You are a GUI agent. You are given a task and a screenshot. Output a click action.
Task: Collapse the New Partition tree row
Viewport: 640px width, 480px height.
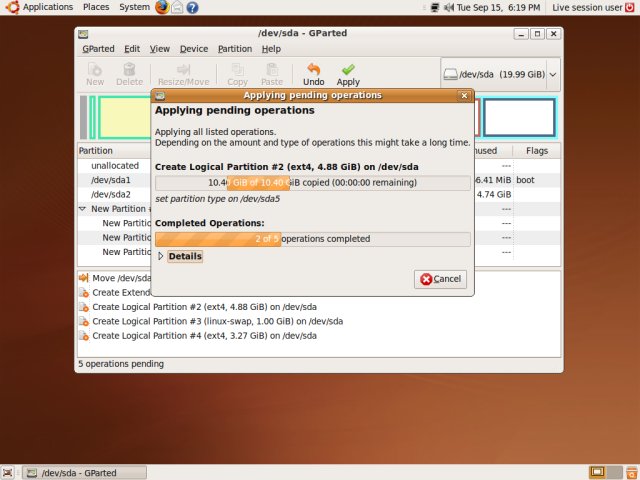82,209
